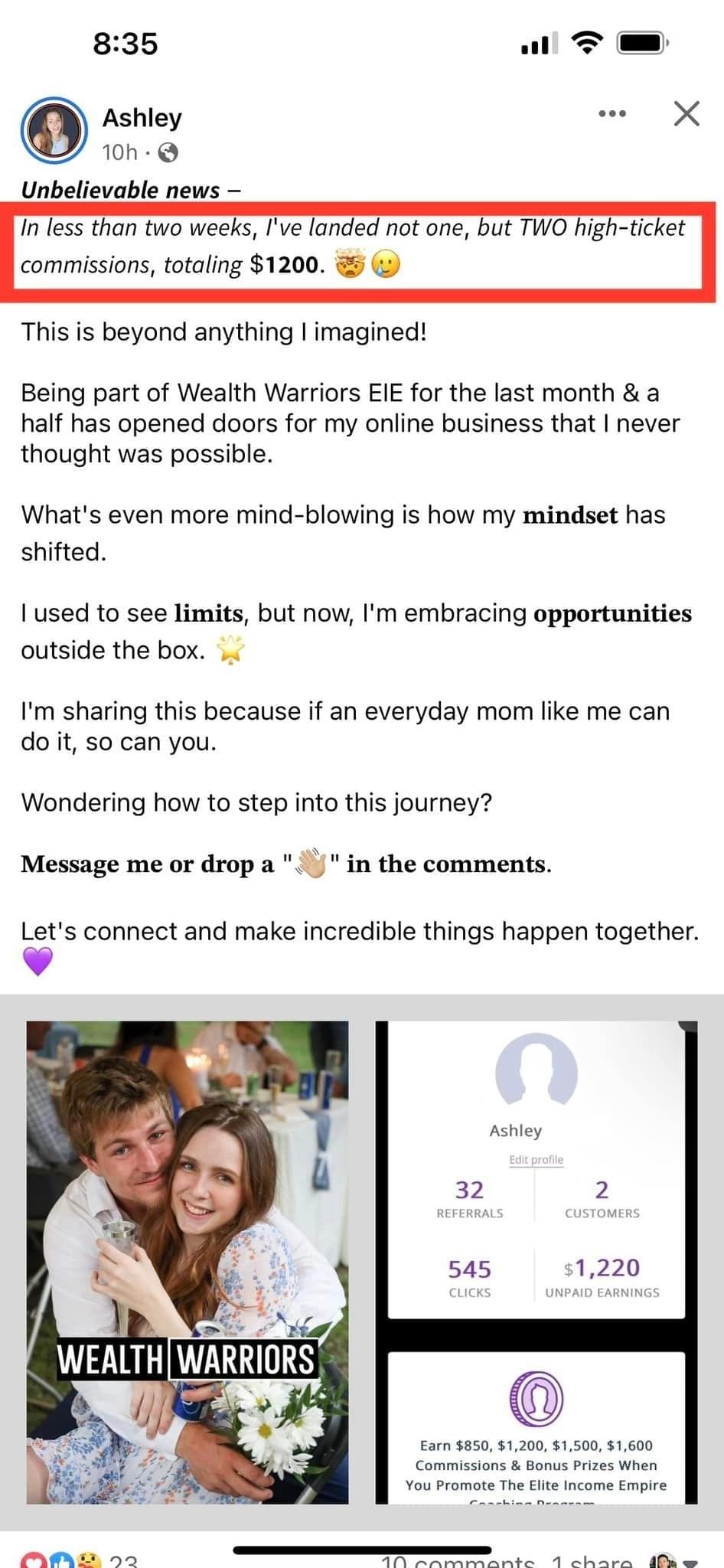Open the three-dot post options menu
Screen dimensions: 724x1568
612,114
